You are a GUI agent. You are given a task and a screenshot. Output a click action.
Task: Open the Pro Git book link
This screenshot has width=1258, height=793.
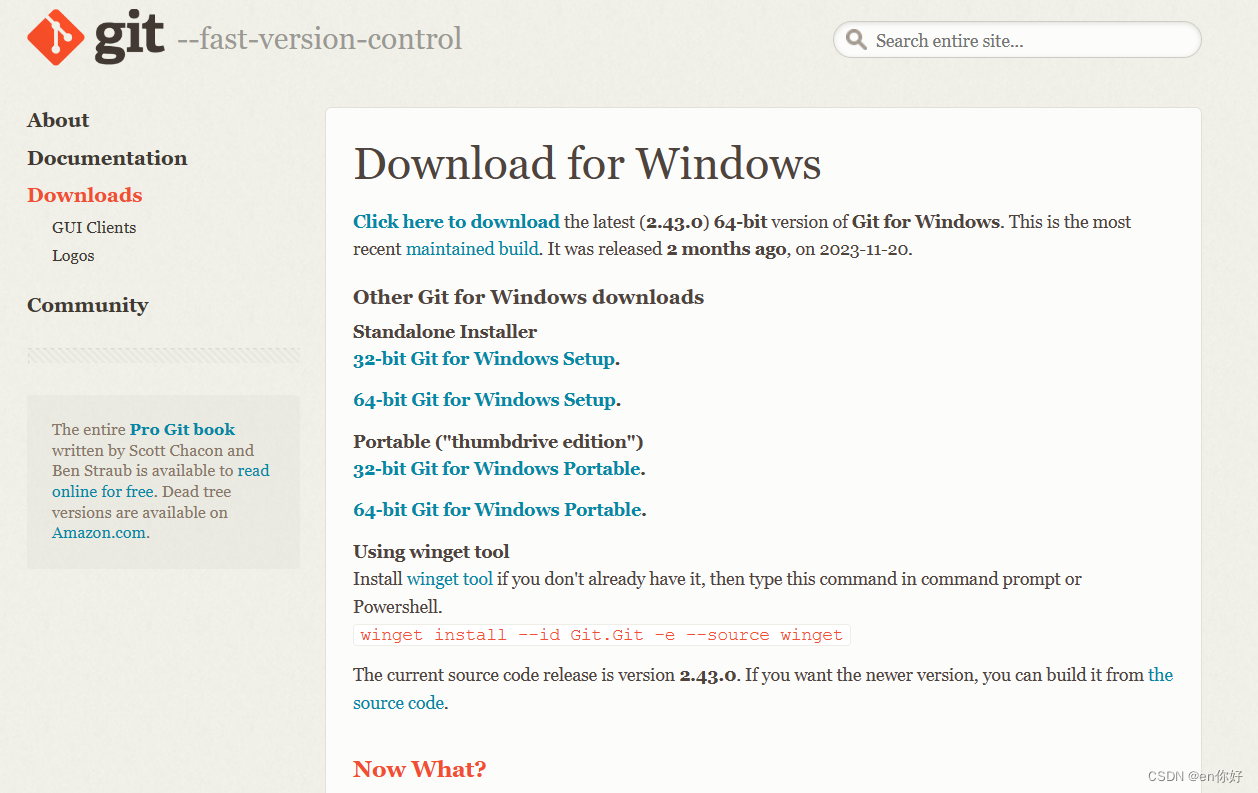pyautogui.click(x=181, y=429)
